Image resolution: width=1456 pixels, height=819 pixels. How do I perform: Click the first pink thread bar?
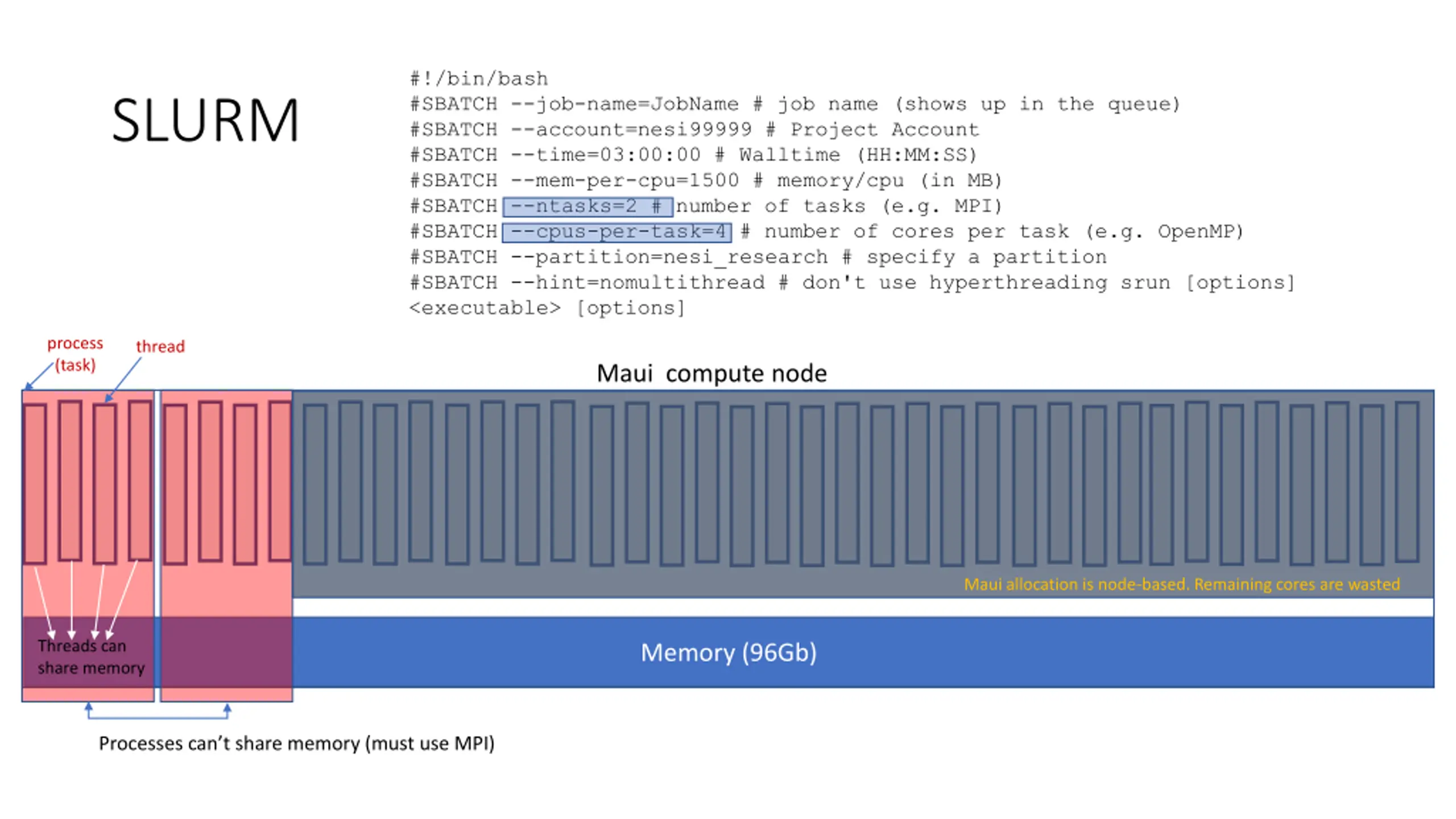coord(35,484)
